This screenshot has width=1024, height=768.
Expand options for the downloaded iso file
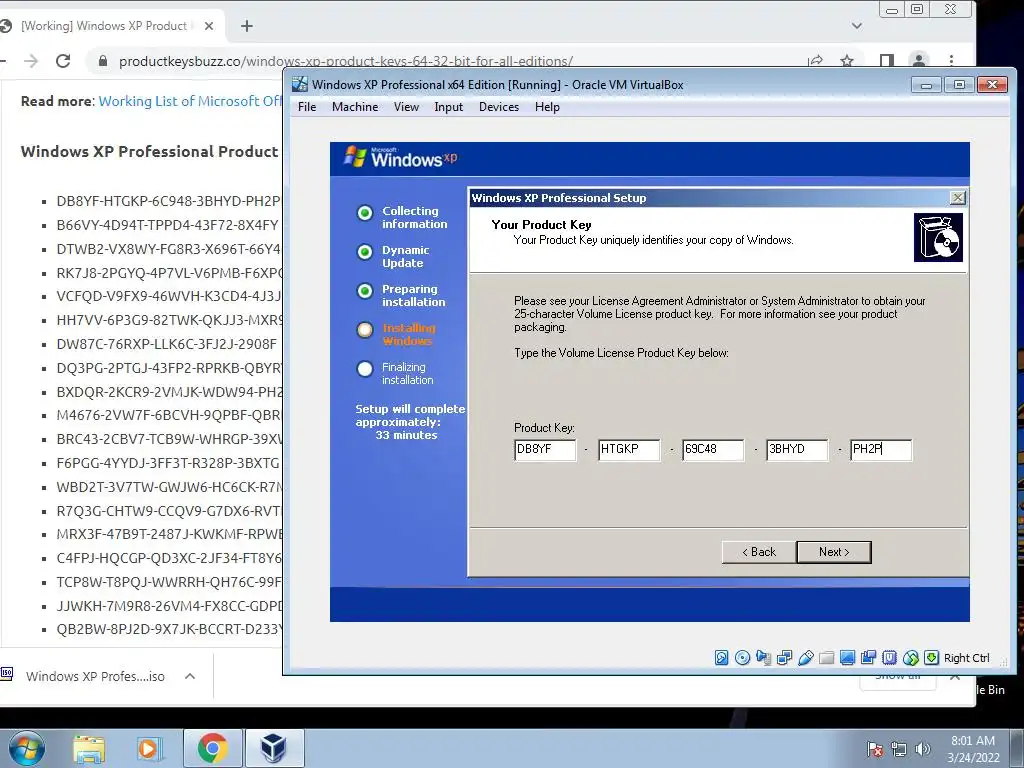coord(190,677)
